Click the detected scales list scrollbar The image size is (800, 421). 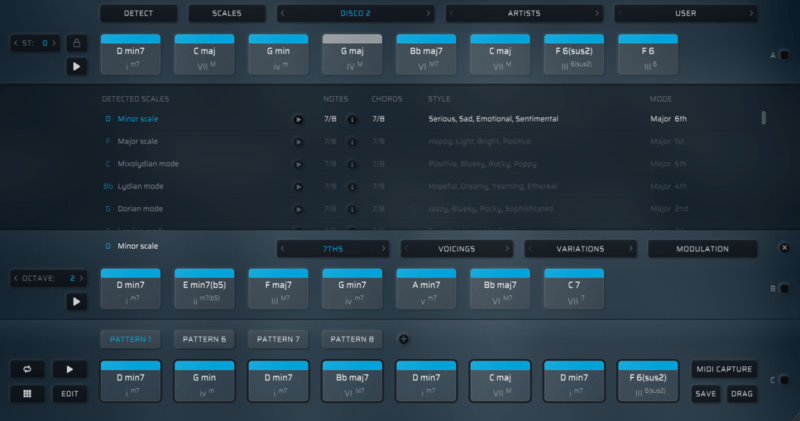coord(764,118)
